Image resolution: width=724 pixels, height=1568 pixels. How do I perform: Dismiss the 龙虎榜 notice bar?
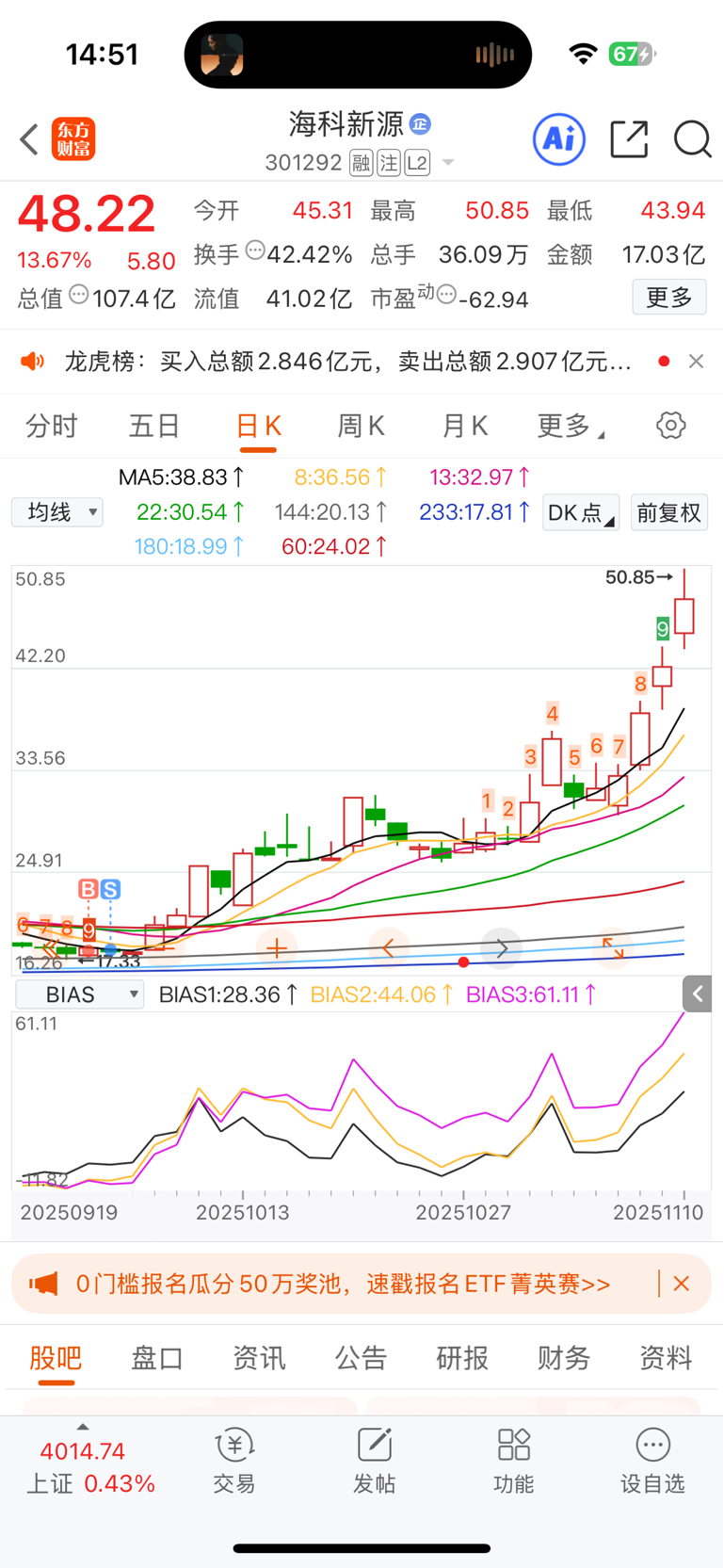(x=696, y=362)
